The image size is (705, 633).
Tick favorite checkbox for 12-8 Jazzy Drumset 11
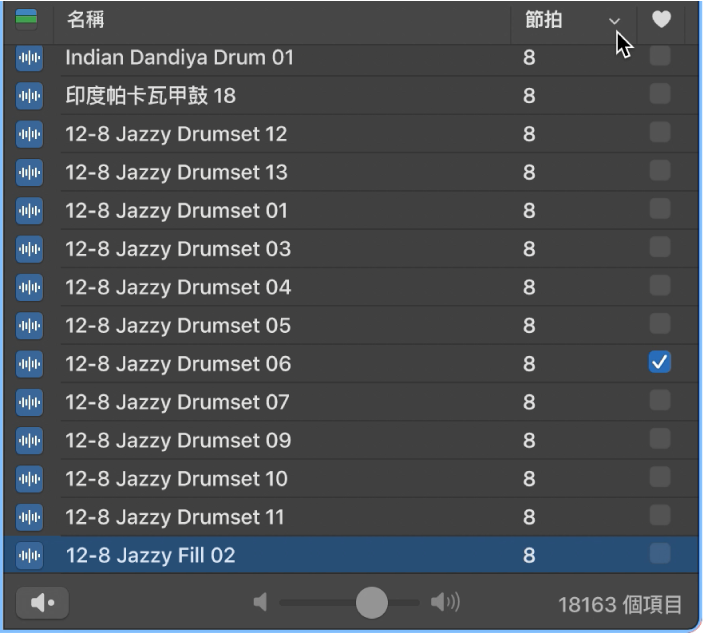coord(660,515)
